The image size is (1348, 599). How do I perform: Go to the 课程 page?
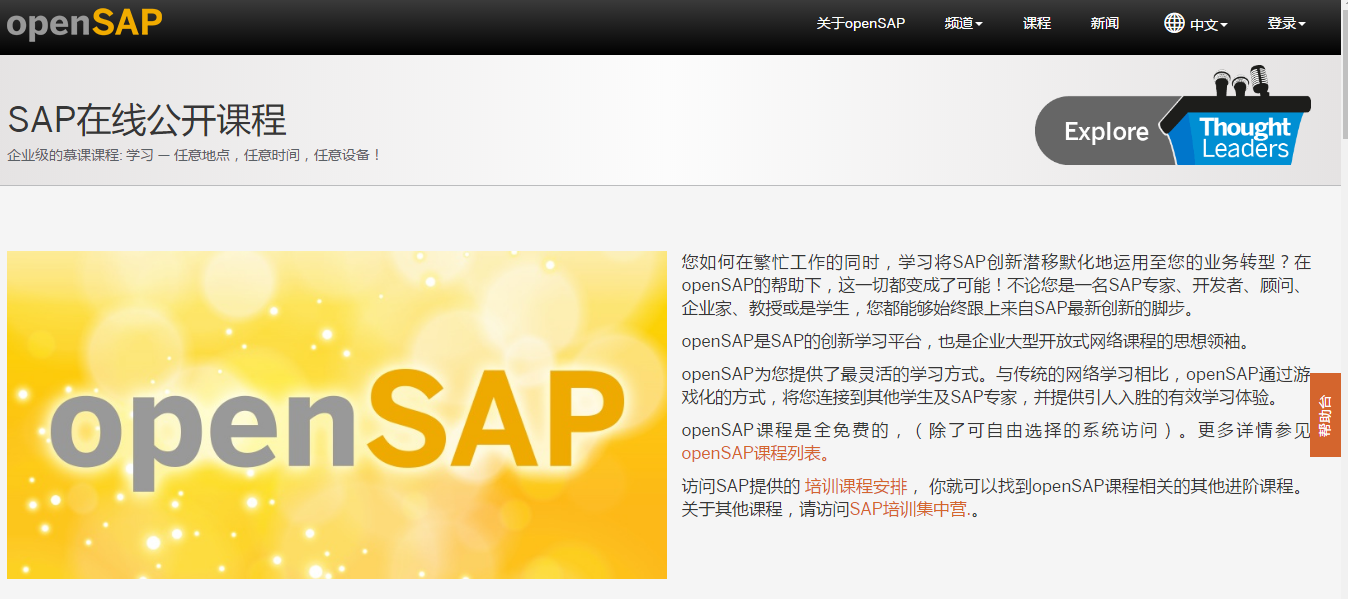(x=1037, y=24)
